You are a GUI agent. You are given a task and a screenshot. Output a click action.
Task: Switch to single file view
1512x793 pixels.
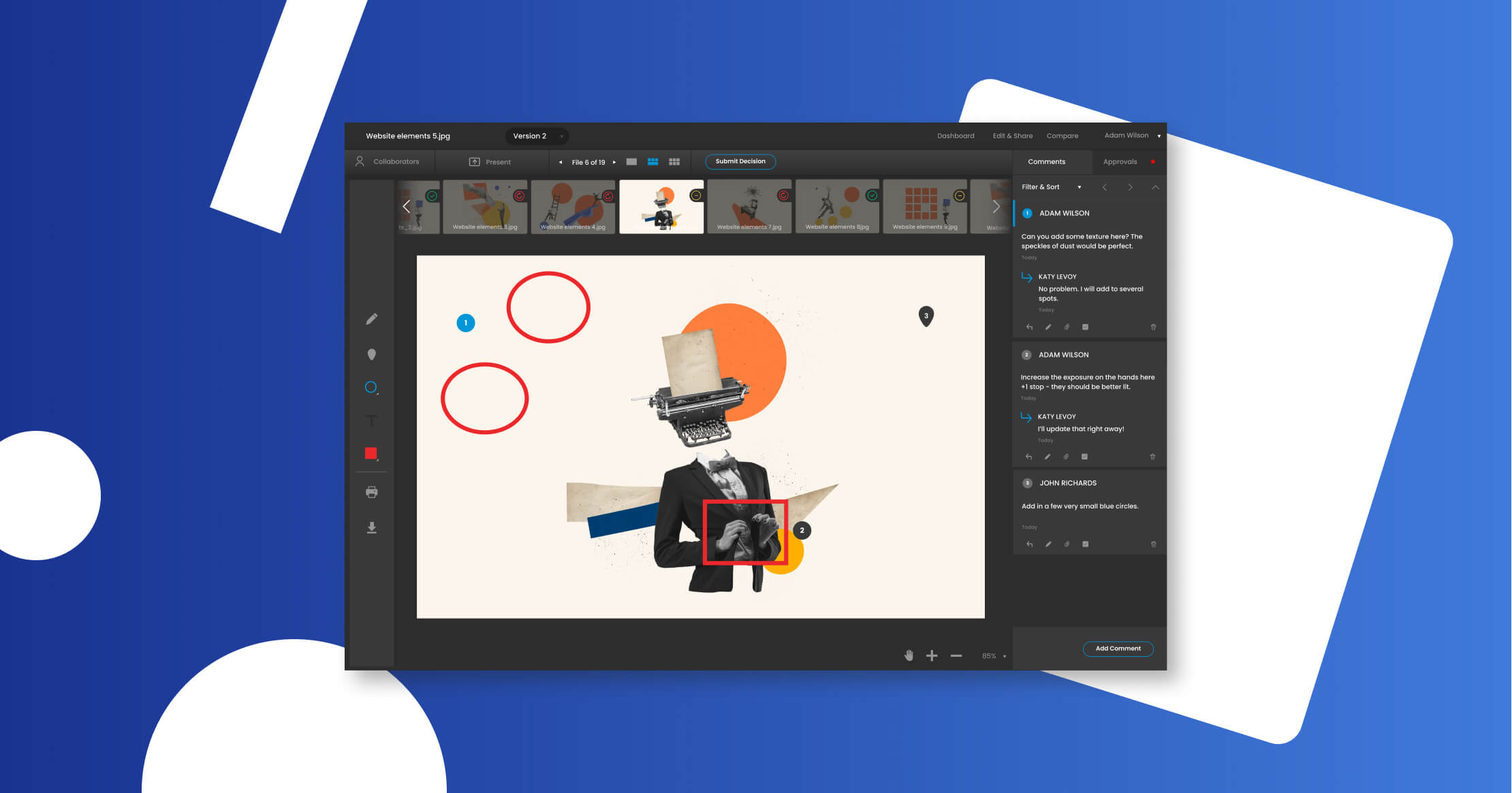click(x=631, y=161)
